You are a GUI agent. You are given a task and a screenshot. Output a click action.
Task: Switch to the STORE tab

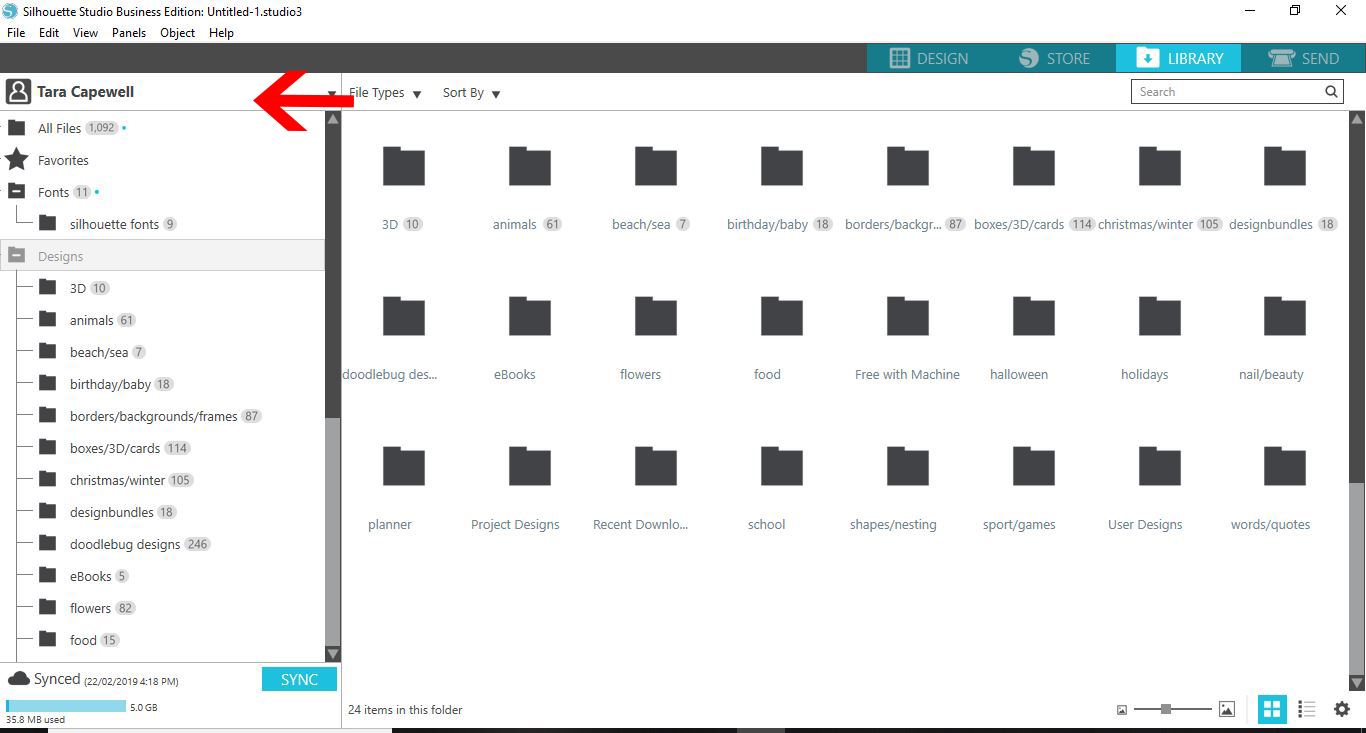click(x=1054, y=58)
